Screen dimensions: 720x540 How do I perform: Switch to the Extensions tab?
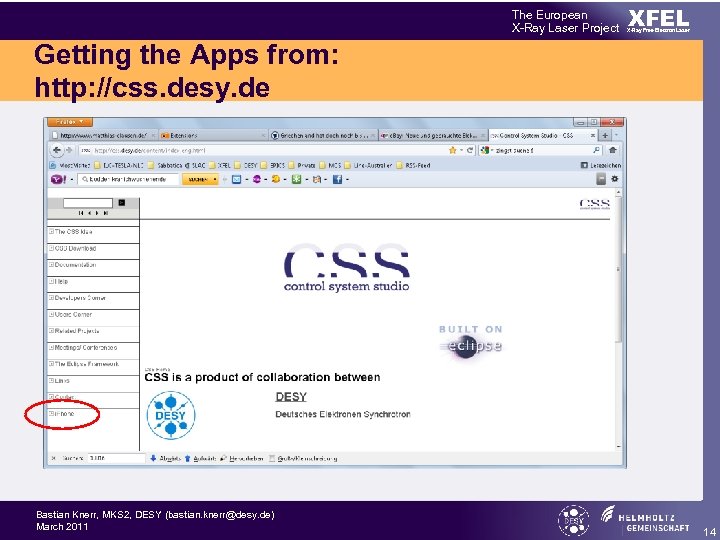214,135
